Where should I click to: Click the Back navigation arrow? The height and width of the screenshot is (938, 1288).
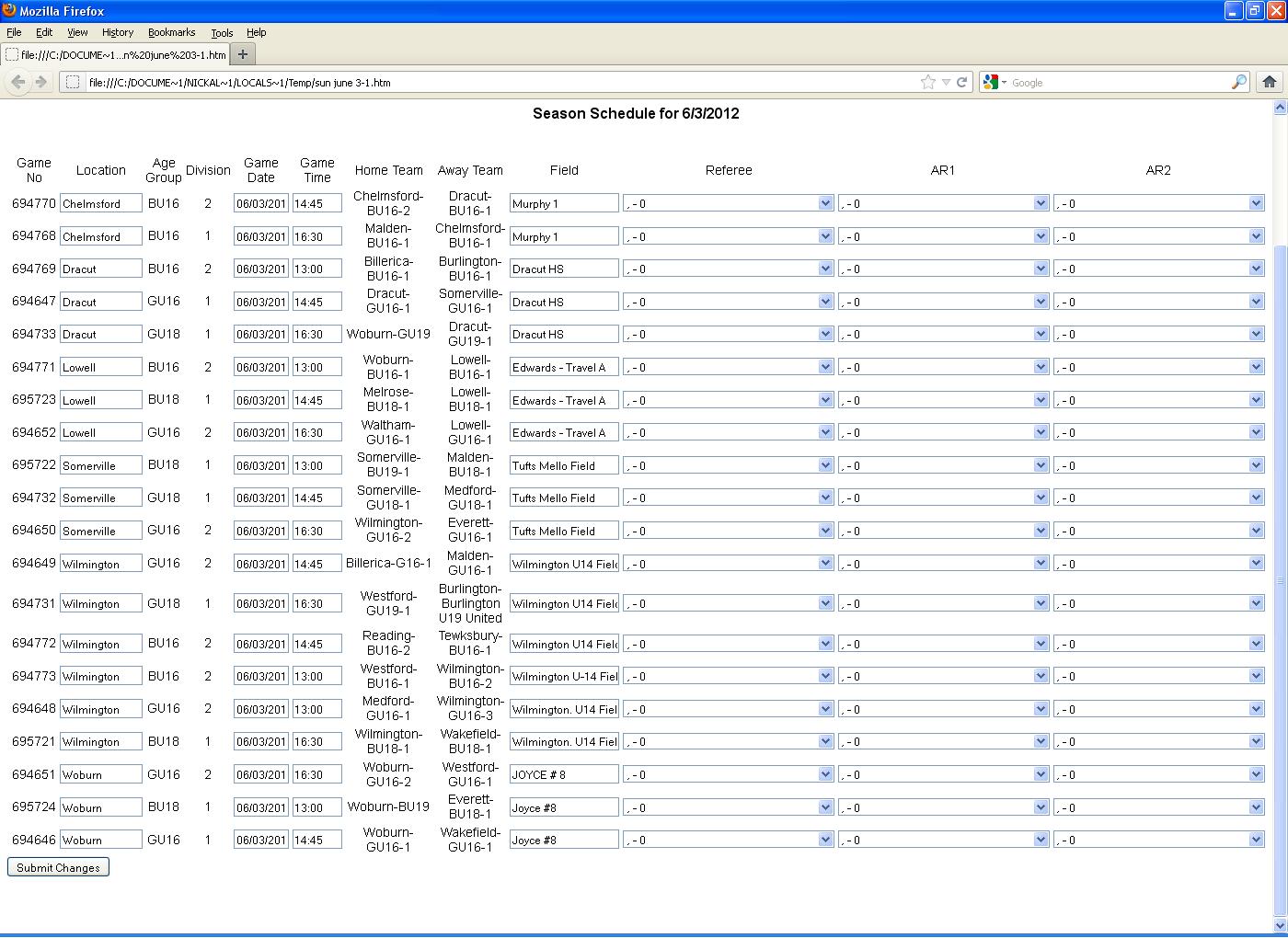[x=18, y=82]
